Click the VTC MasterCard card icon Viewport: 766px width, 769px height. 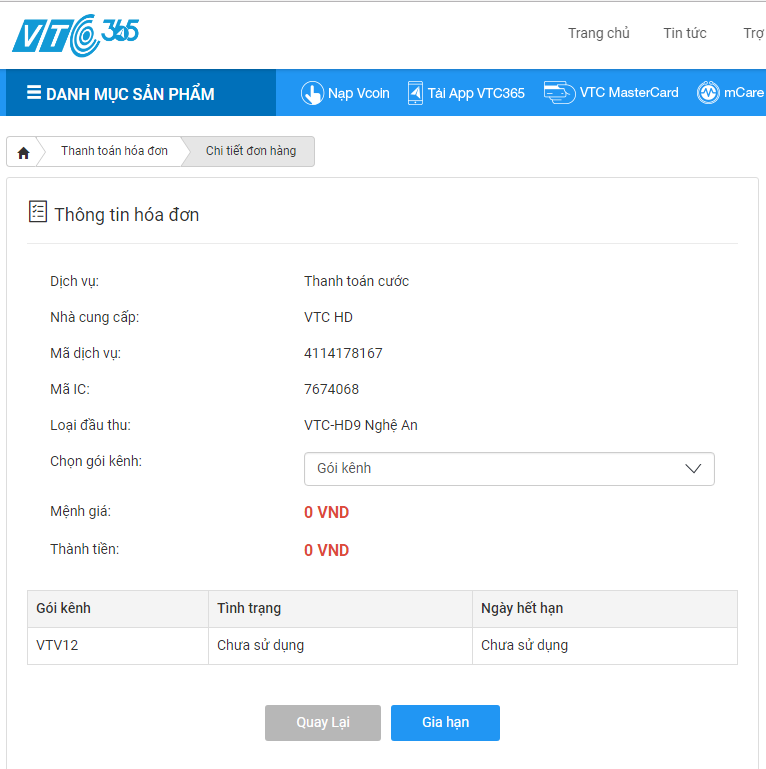click(559, 92)
